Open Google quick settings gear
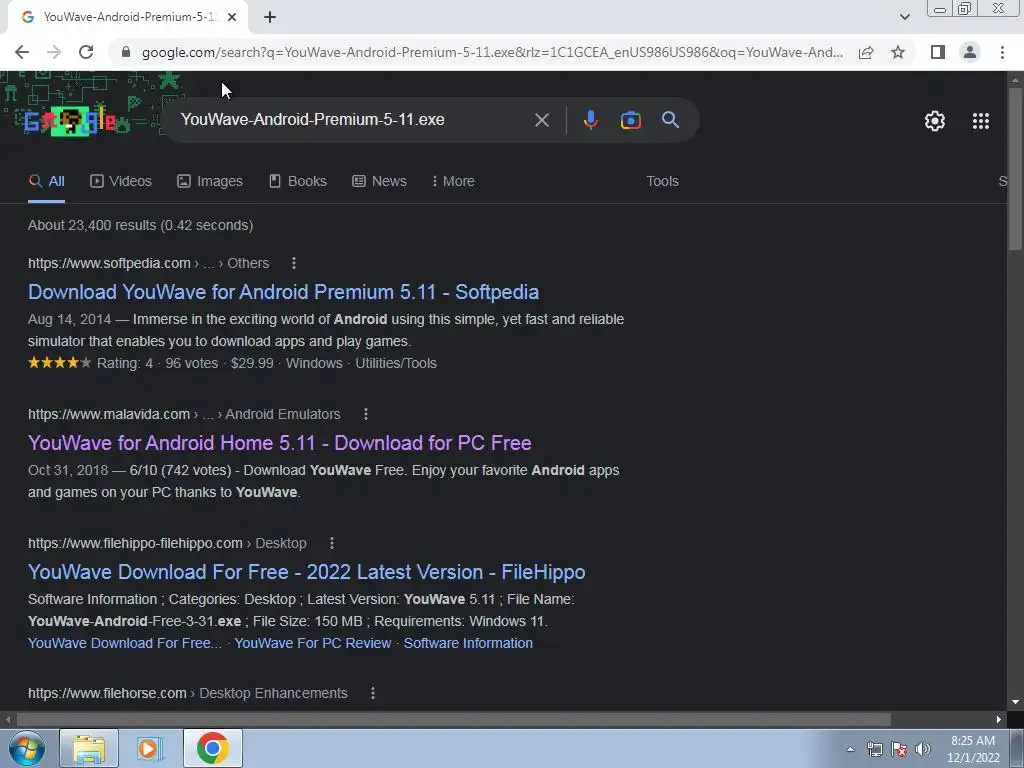The height and width of the screenshot is (768, 1024). pos(935,121)
